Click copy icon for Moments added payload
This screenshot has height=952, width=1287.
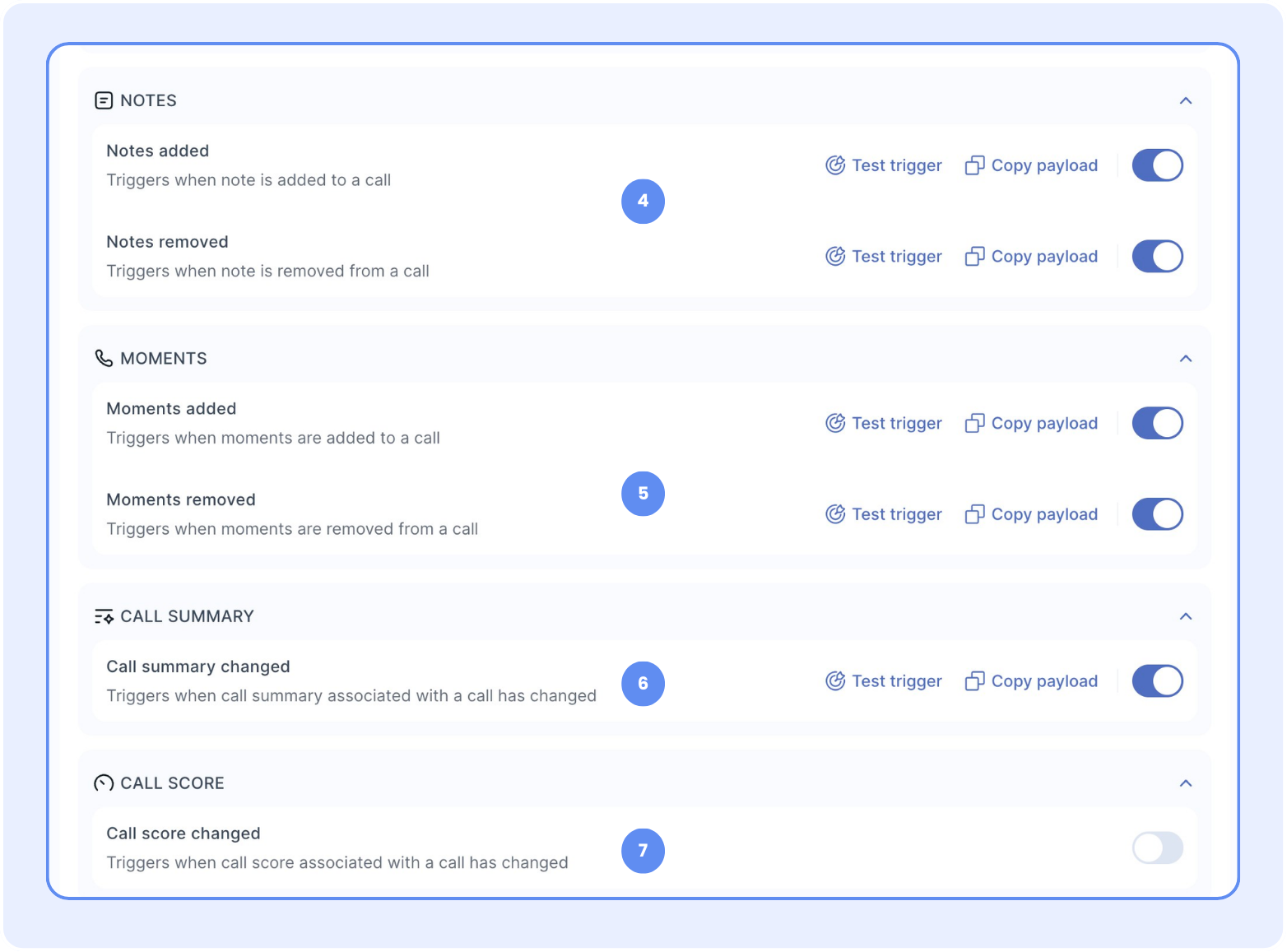[974, 424]
